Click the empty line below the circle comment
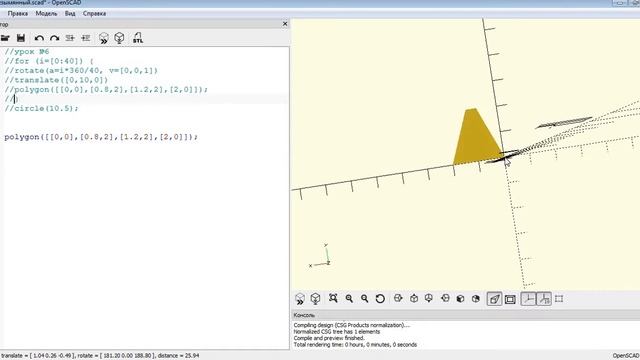 [145, 118]
